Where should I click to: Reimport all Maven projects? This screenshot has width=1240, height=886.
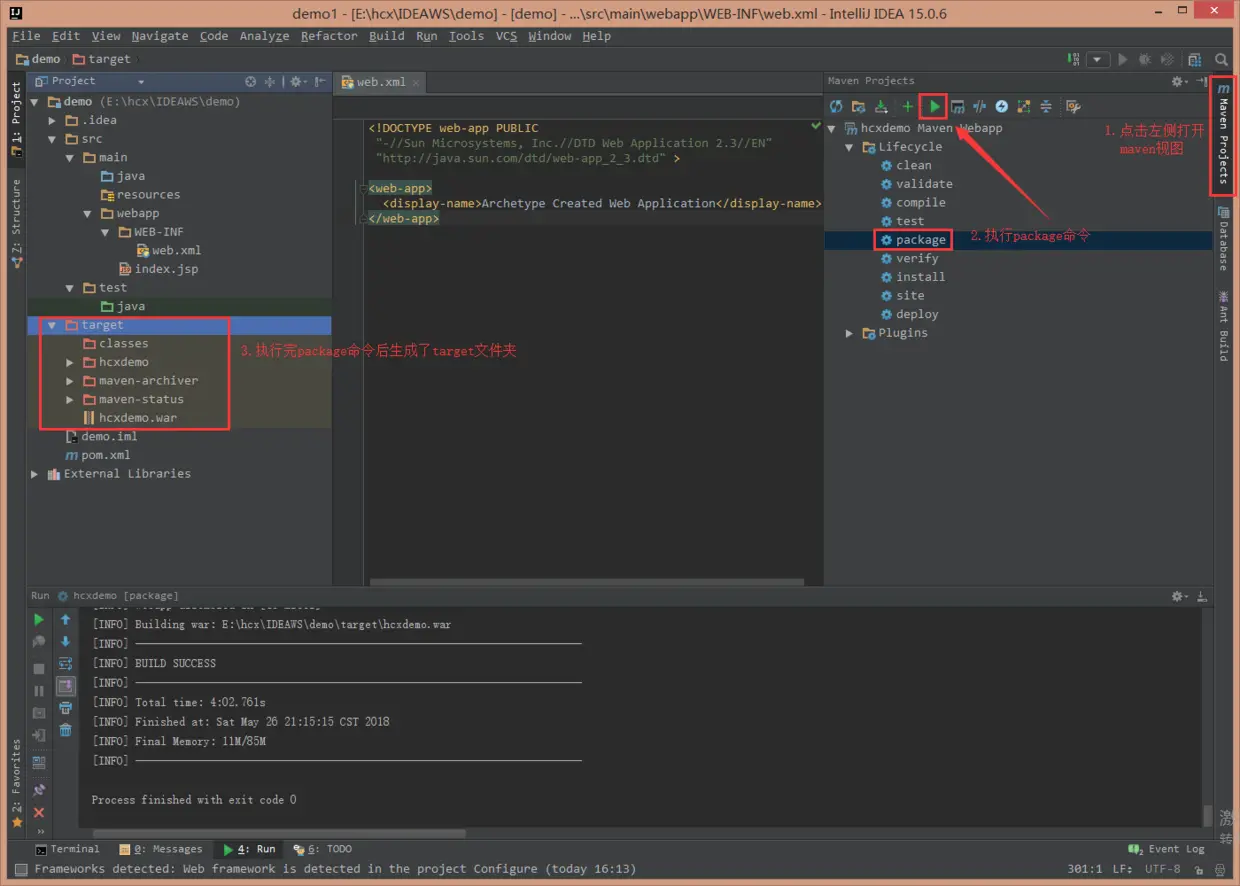point(836,106)
